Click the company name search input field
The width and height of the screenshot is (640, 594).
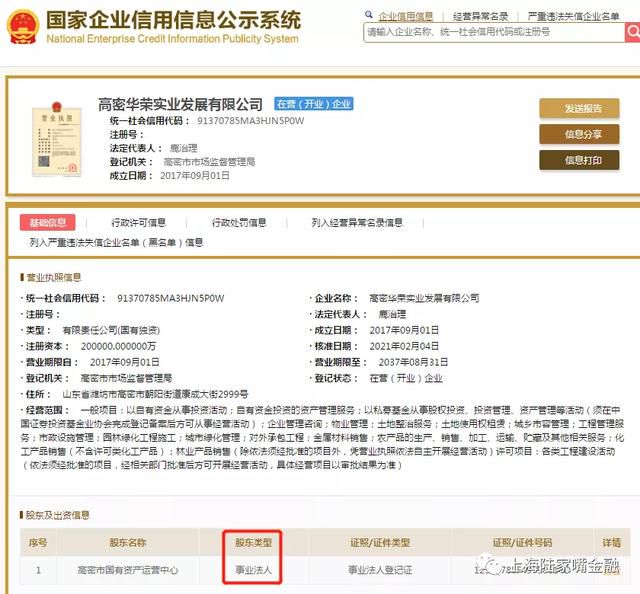494,32
